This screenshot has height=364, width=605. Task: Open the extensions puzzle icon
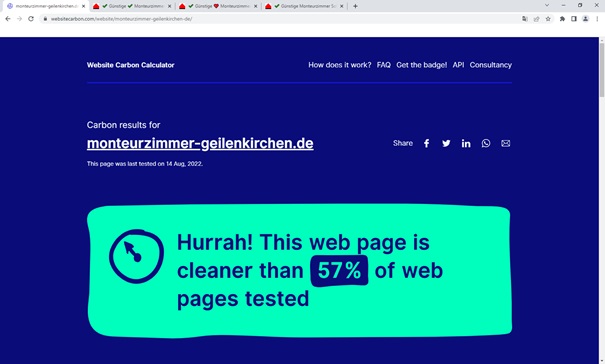coord(562,19)
